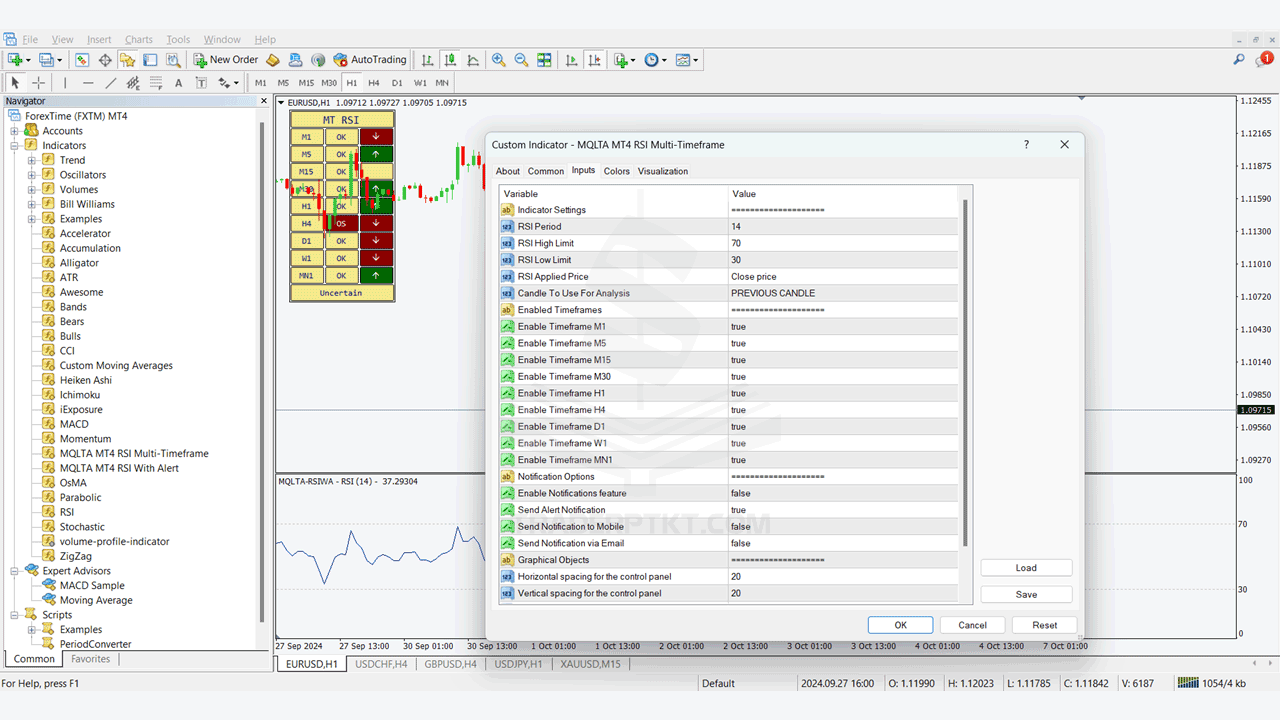The image size is (1280, 720).
Task: Toggle the Market Watch window icon
Action: click(82, 60)
